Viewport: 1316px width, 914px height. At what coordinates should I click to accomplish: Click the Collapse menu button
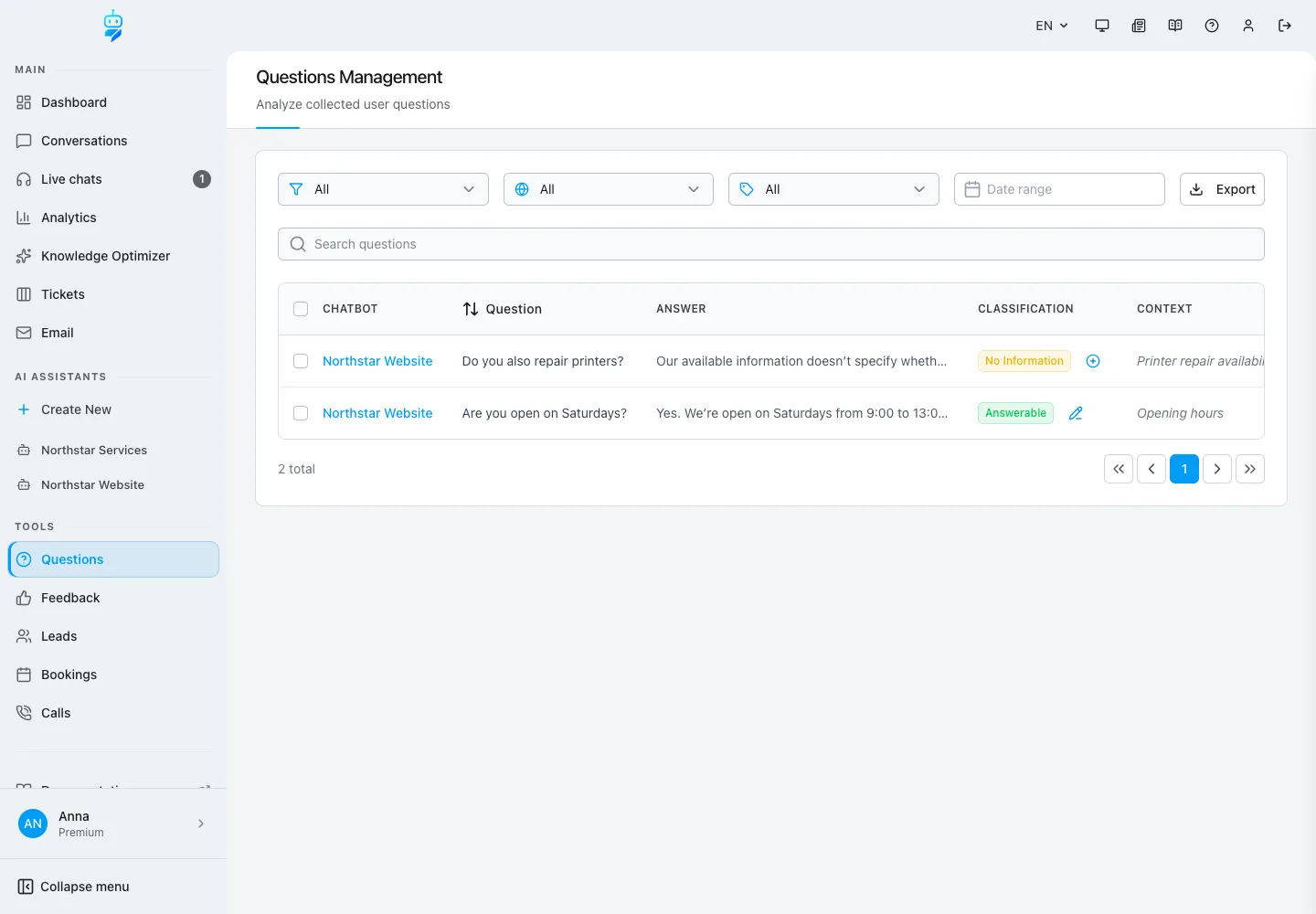click(x=74, y=887)
